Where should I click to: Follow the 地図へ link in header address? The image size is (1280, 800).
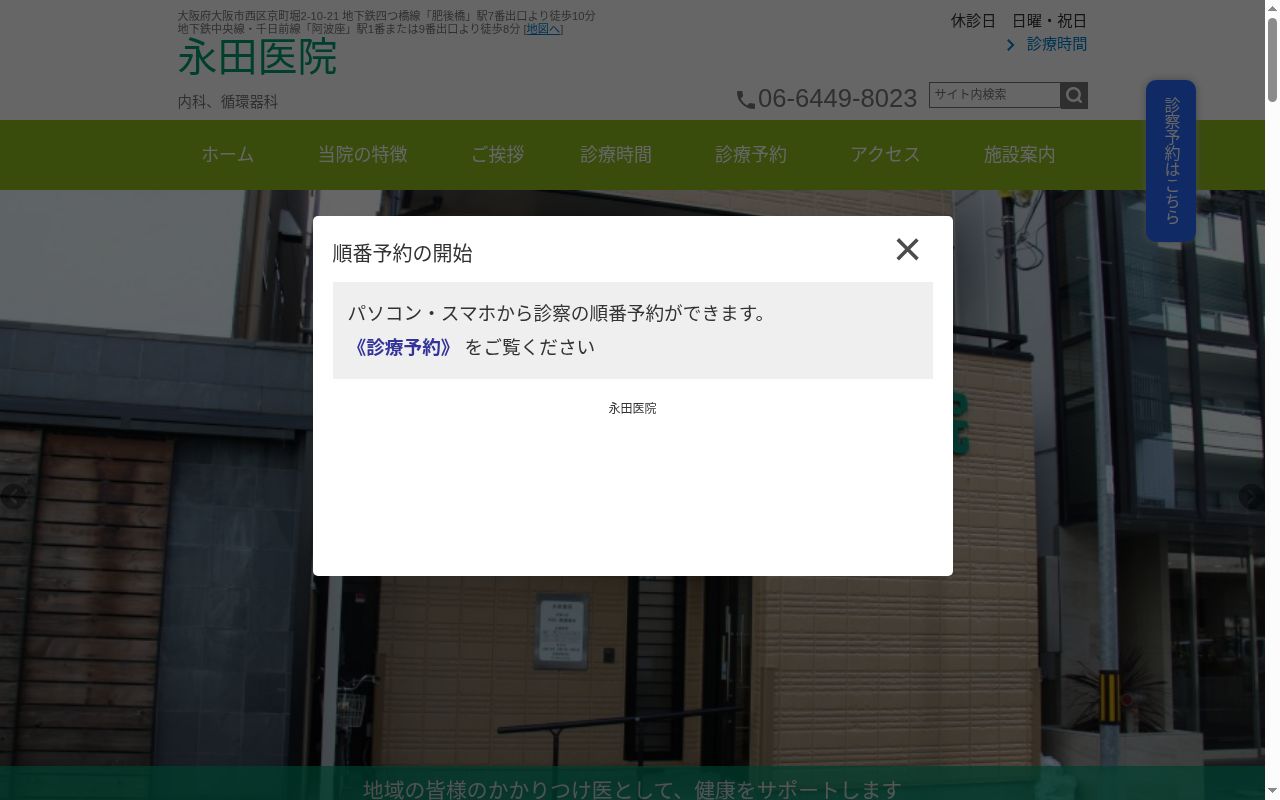(543, 29)
